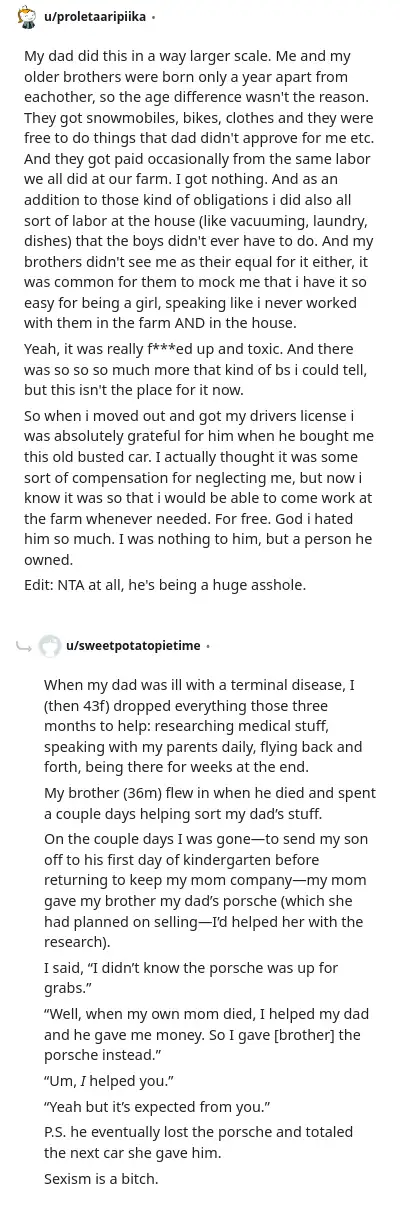Viewport: 400px width, 1214px height.
Task: Click paragraph about the old busted car
Action: [198, 487]
